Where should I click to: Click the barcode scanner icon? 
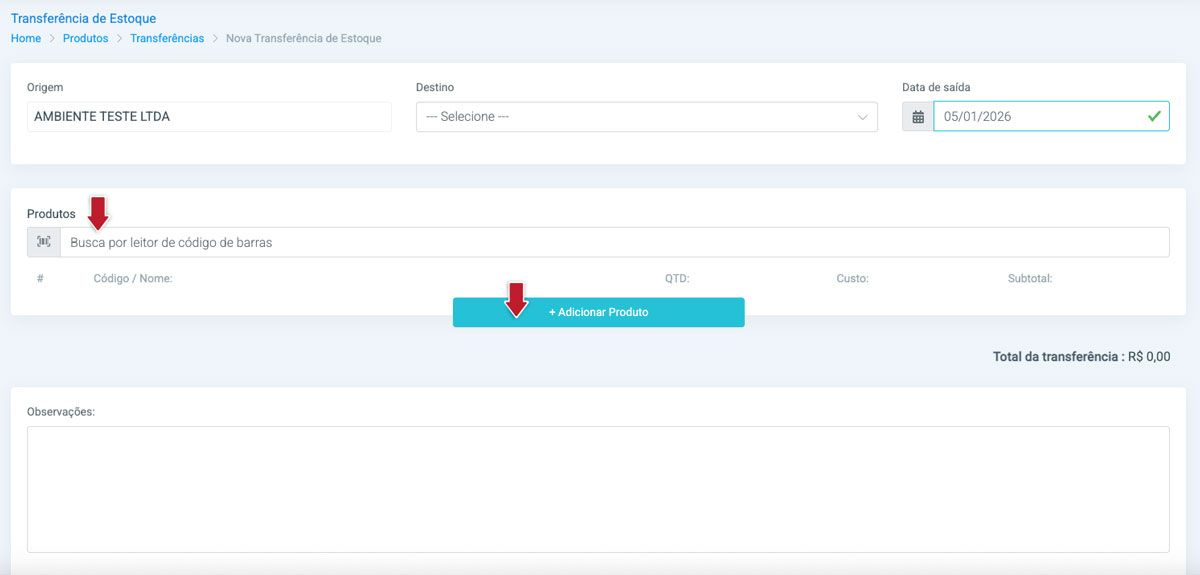click(44, 242)
